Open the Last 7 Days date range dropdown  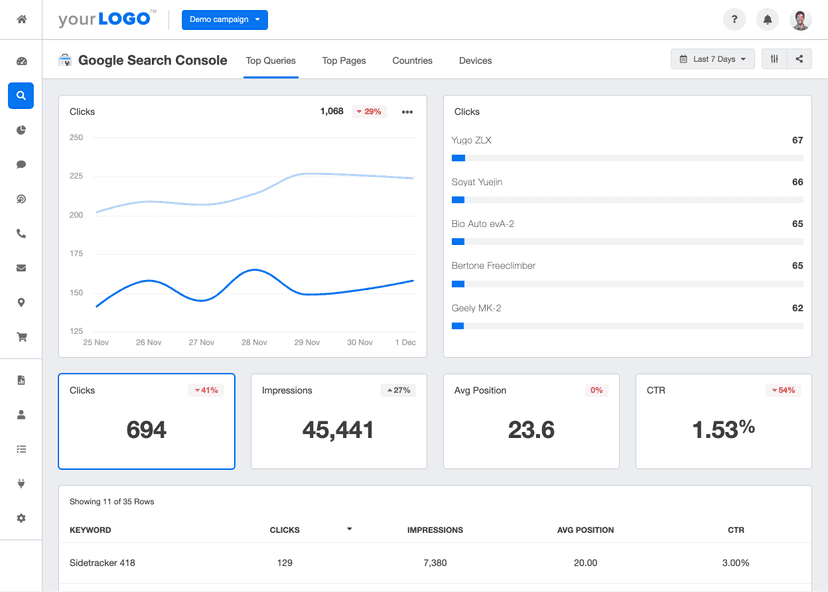[x=712, y=59]
